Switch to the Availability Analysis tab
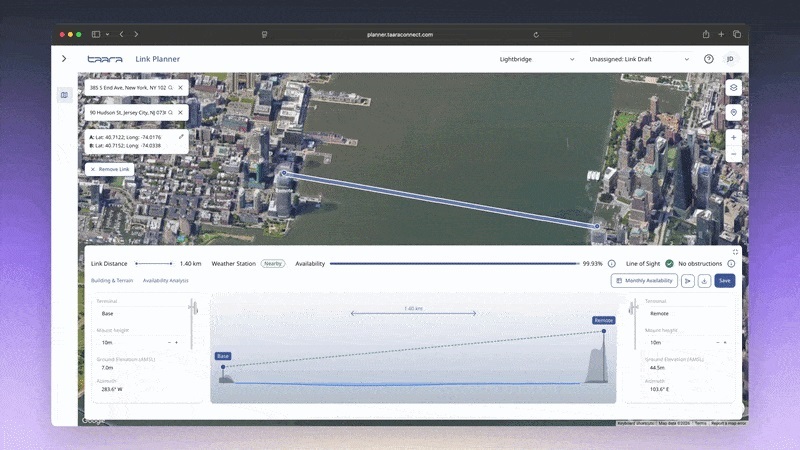This screenshot has width=800, height=450. pos(165,281)
